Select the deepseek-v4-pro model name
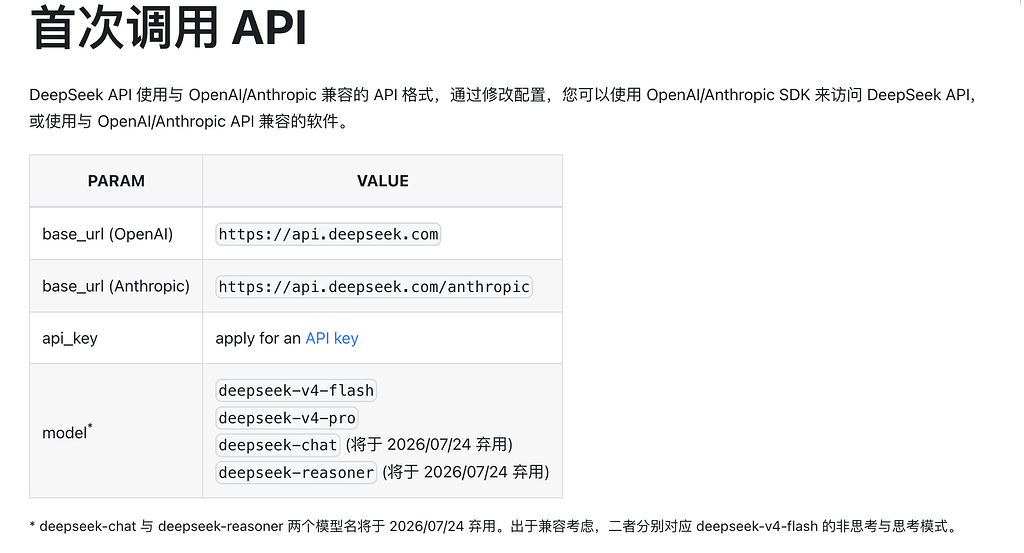Viewport: 1024px width, 553px height. tap(287, 418)
